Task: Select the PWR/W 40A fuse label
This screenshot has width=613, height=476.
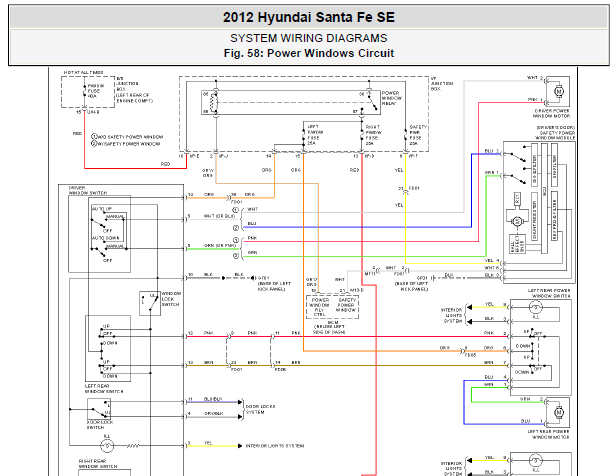Action: 94,91
